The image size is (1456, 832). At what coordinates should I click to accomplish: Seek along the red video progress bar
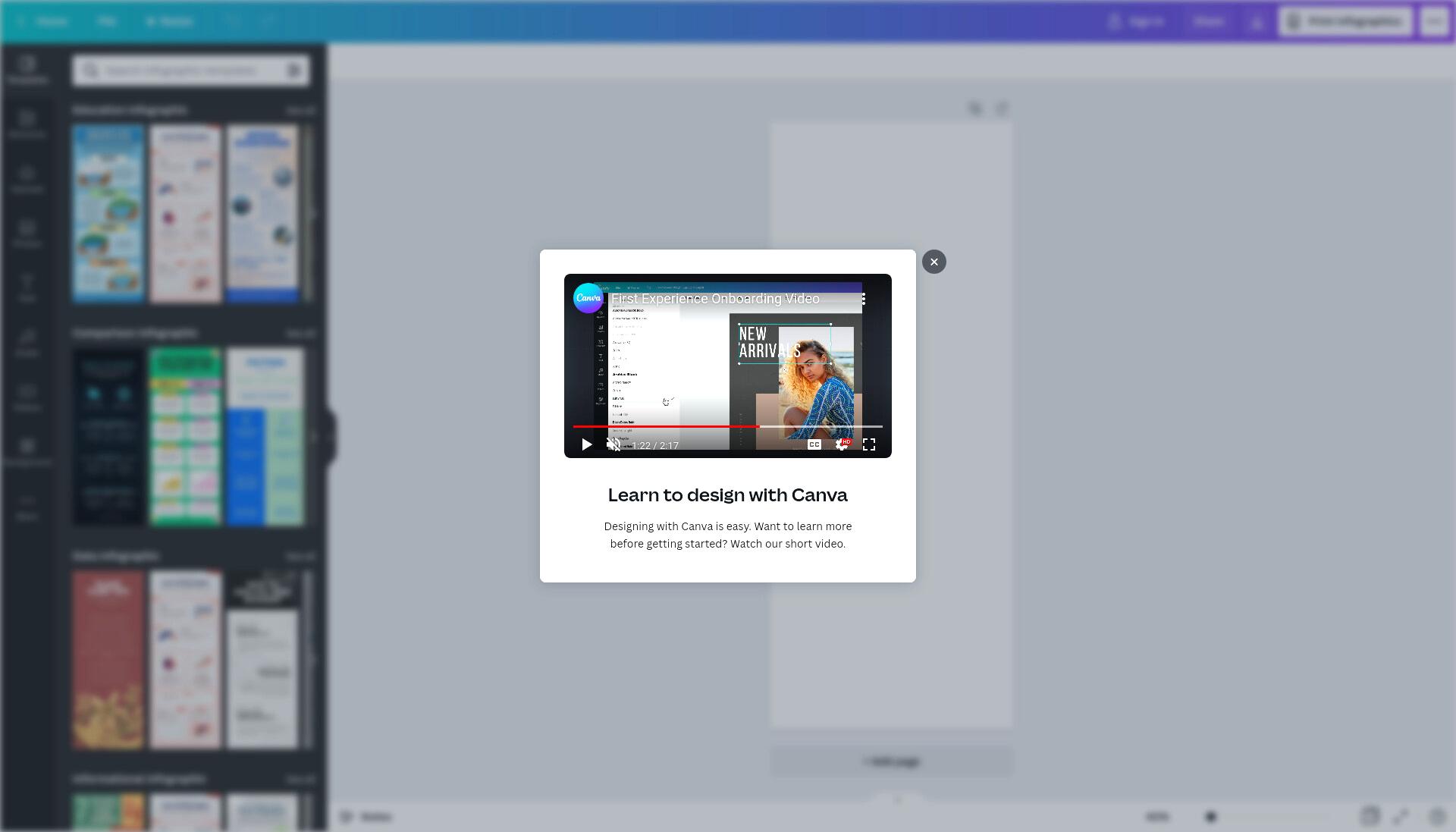(x=727, y=426)
